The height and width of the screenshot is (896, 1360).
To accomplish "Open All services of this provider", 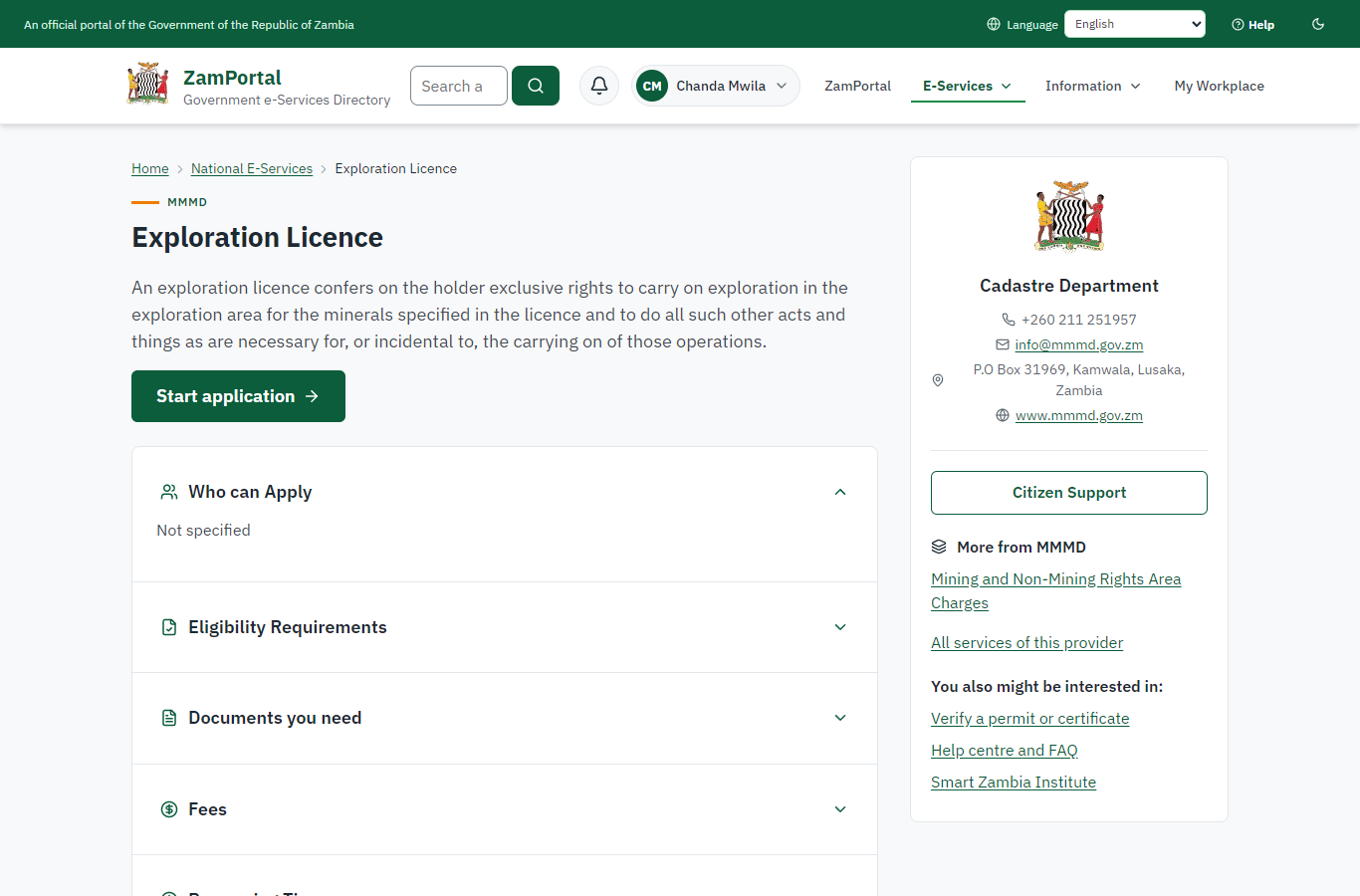I will 1026,643.
